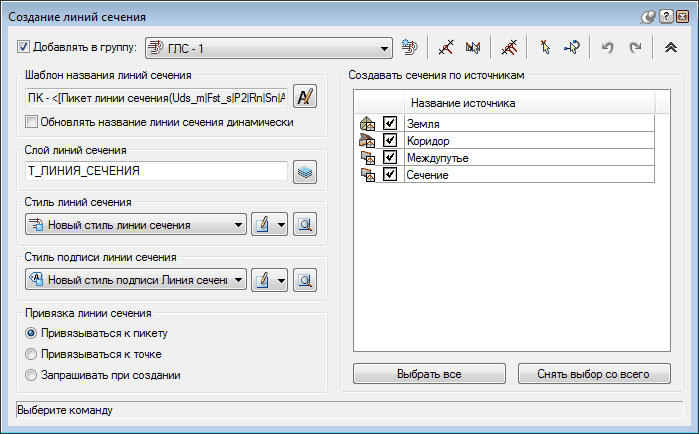This screenshot has height=434, width=699.
Task: Click the Т_ЛИНИЯ_СЕЧЕНИЯ layer name field
Action: click(x=155, y=171)
